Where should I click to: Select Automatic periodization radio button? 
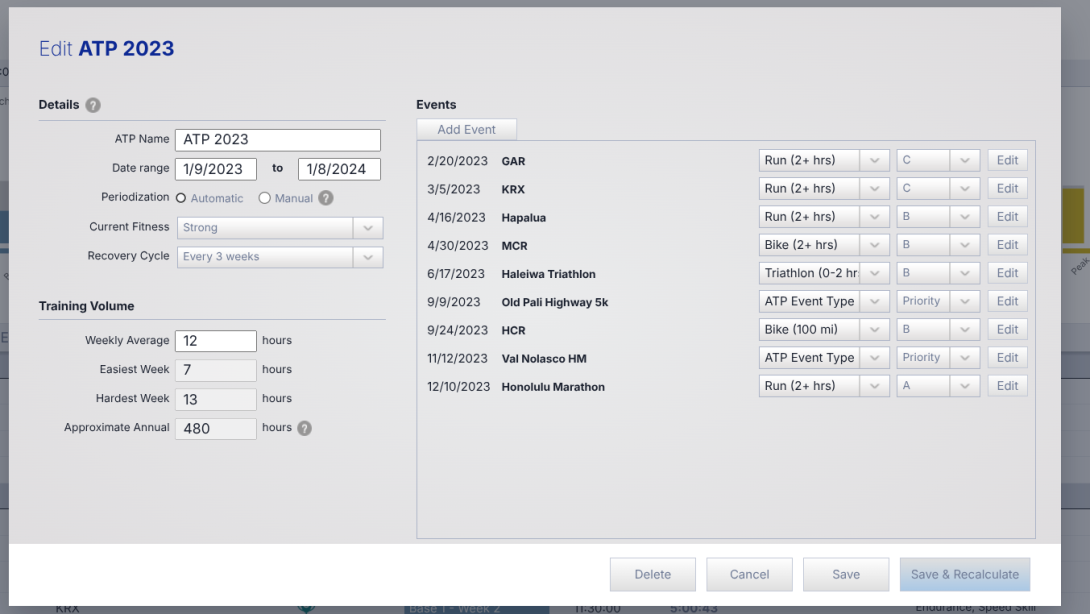click(x=181, y=198)
